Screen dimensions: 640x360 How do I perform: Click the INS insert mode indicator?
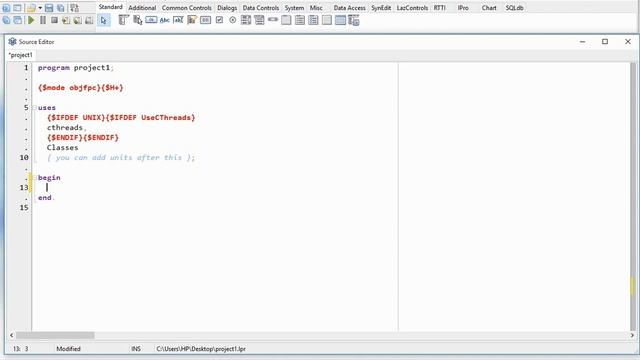tap(136, 349)
